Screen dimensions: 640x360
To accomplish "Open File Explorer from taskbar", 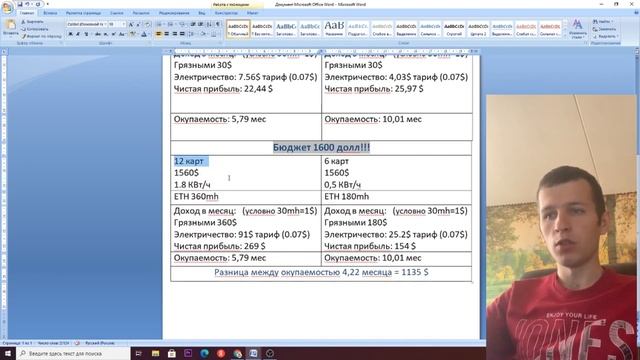I will tap(156, 353).
